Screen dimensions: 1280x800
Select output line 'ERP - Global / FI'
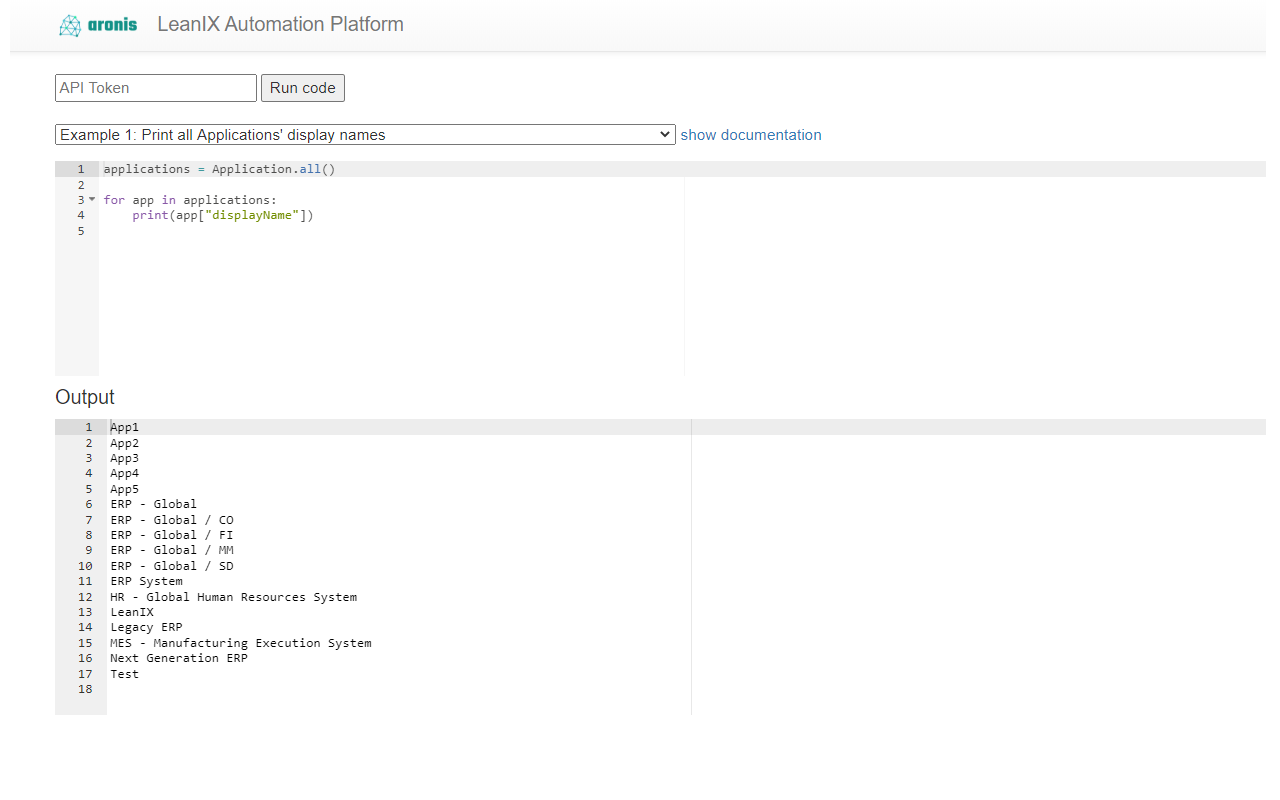click(x=172, y=535)
